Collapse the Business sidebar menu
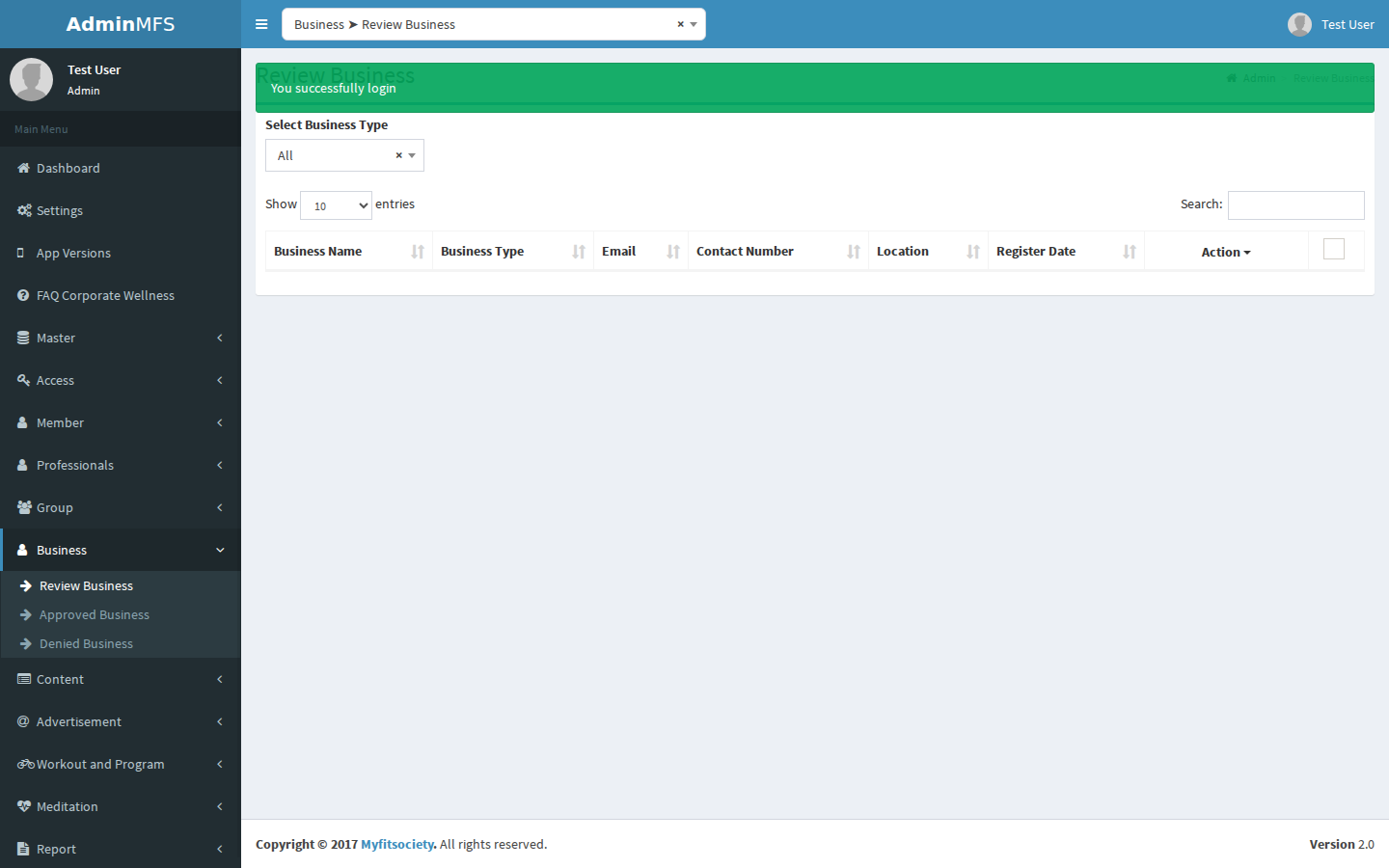Screen dimensions: 1389x868 (121, 550)
